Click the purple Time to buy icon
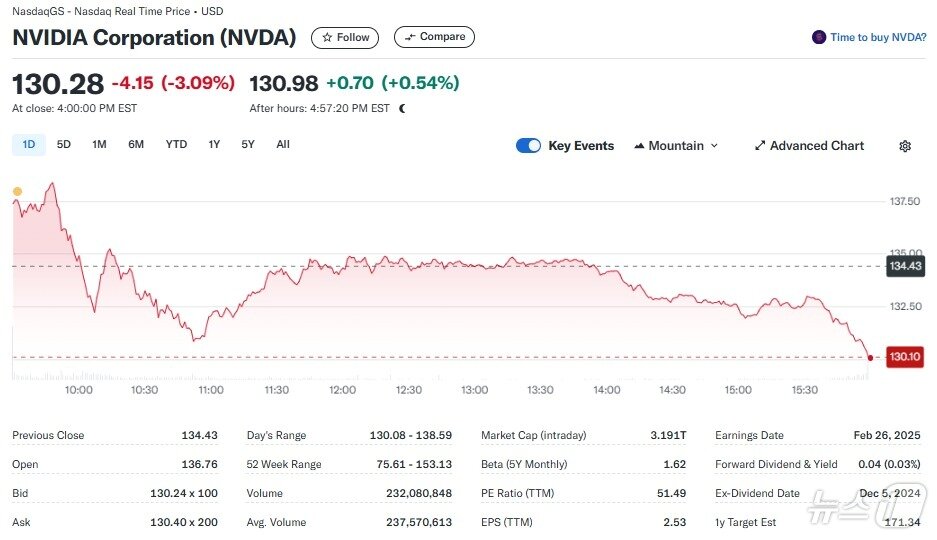Viewport: 937px width, 540px height. [x=820, y=38]
